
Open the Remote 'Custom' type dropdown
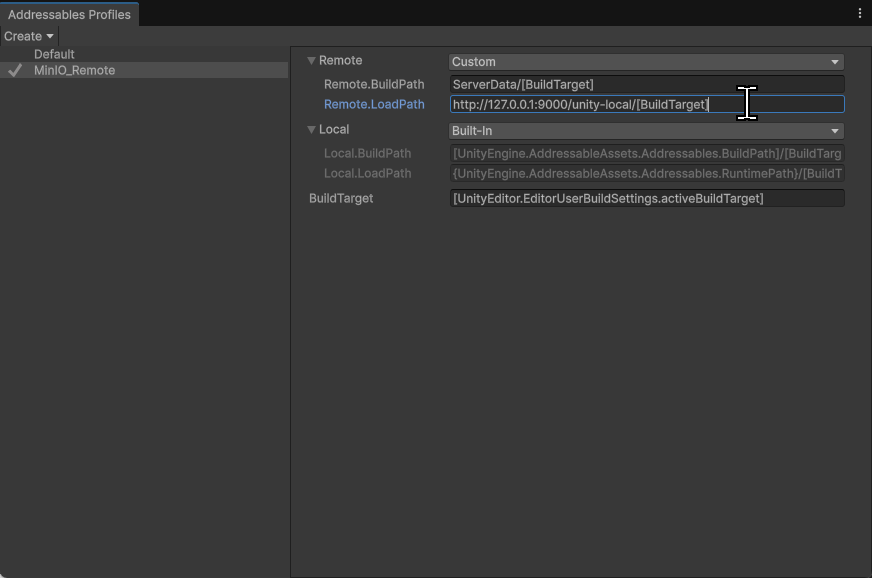click(646, 62)
